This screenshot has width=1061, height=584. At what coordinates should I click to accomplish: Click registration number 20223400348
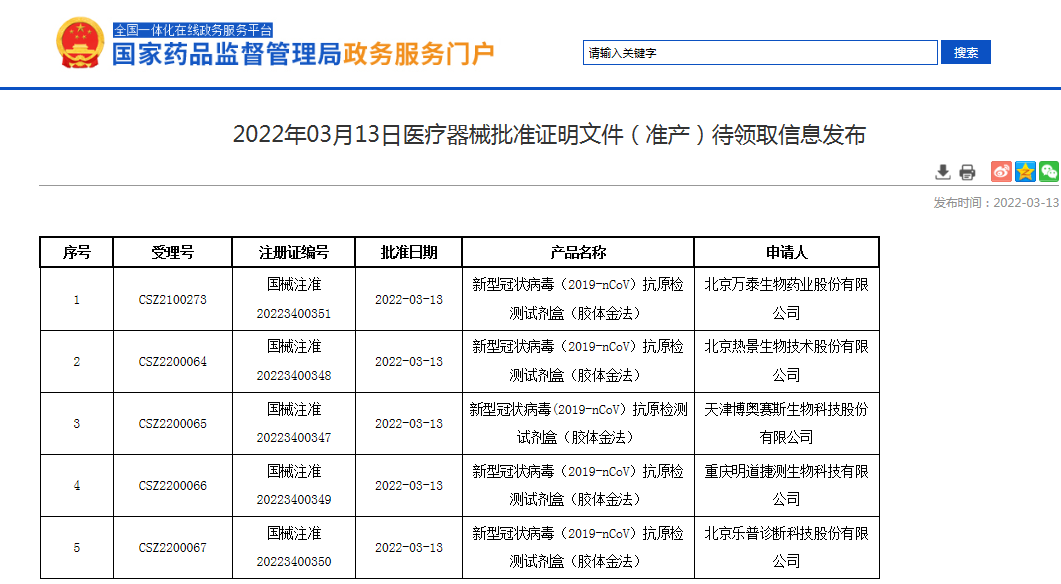coord(294,376)
